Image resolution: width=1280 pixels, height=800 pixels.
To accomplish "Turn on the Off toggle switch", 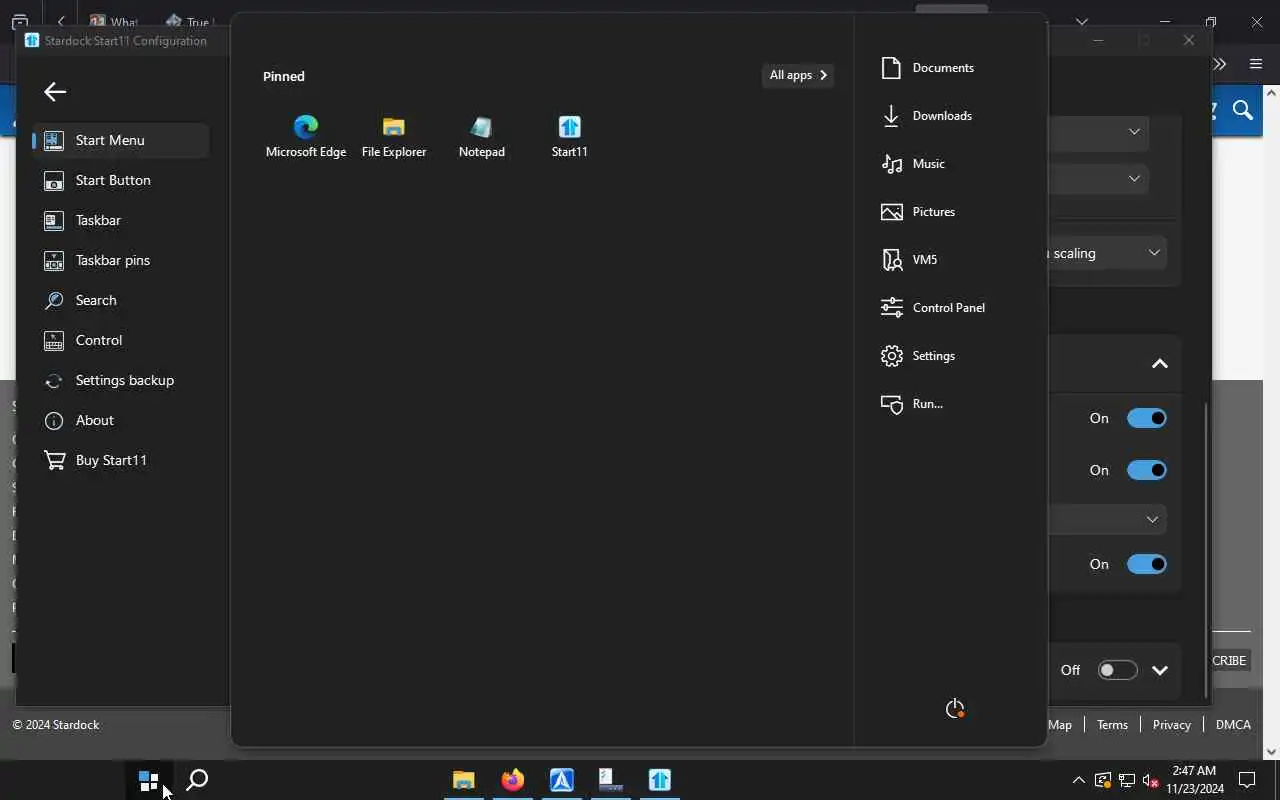I will 1117,670.
